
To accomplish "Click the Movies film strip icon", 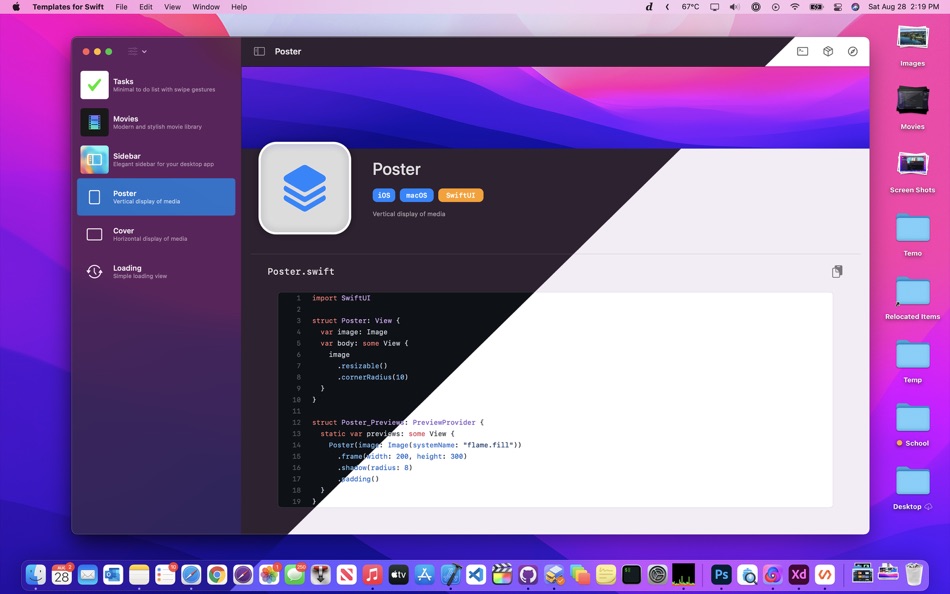I will [x=95, y=122].
